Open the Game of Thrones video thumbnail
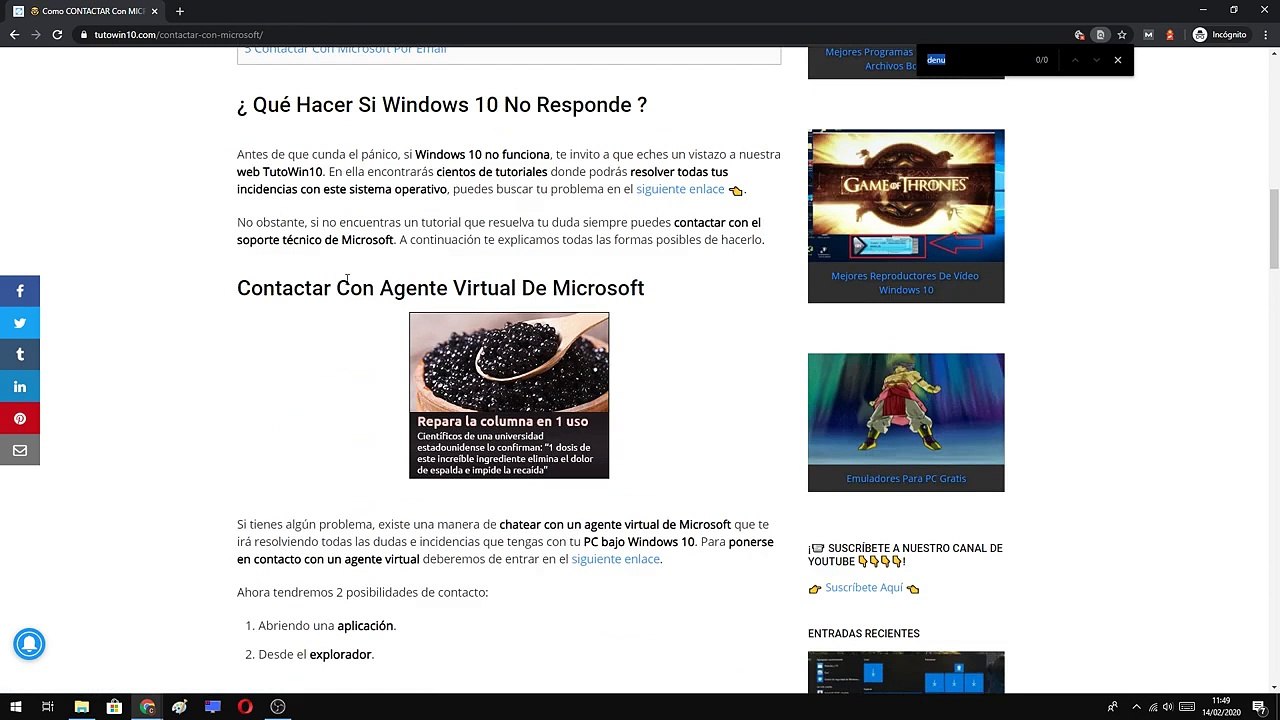 point(906,195)
